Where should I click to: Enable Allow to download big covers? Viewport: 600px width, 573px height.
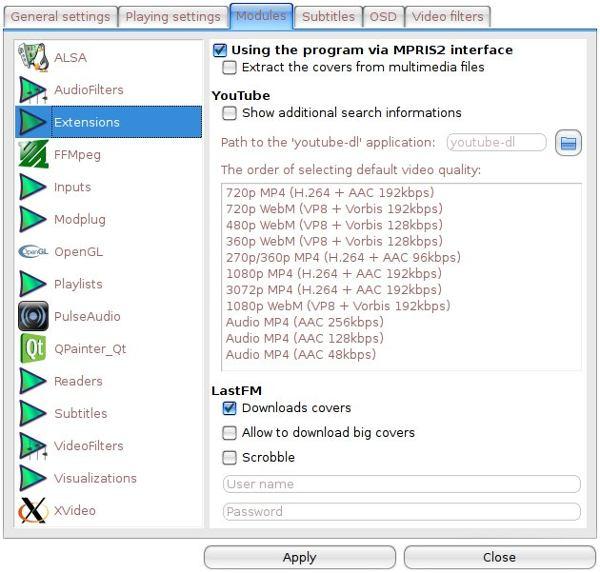(x=230, y=433)
